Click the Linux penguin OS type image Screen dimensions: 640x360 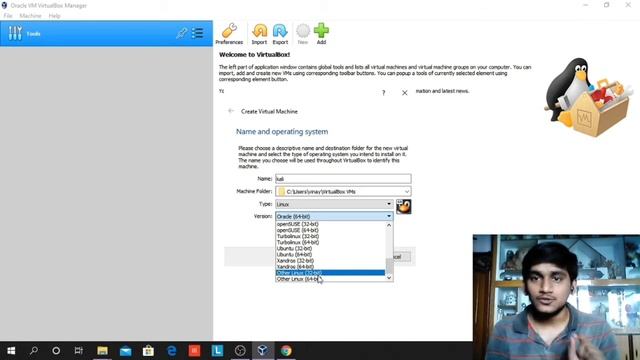click(404, 207)
